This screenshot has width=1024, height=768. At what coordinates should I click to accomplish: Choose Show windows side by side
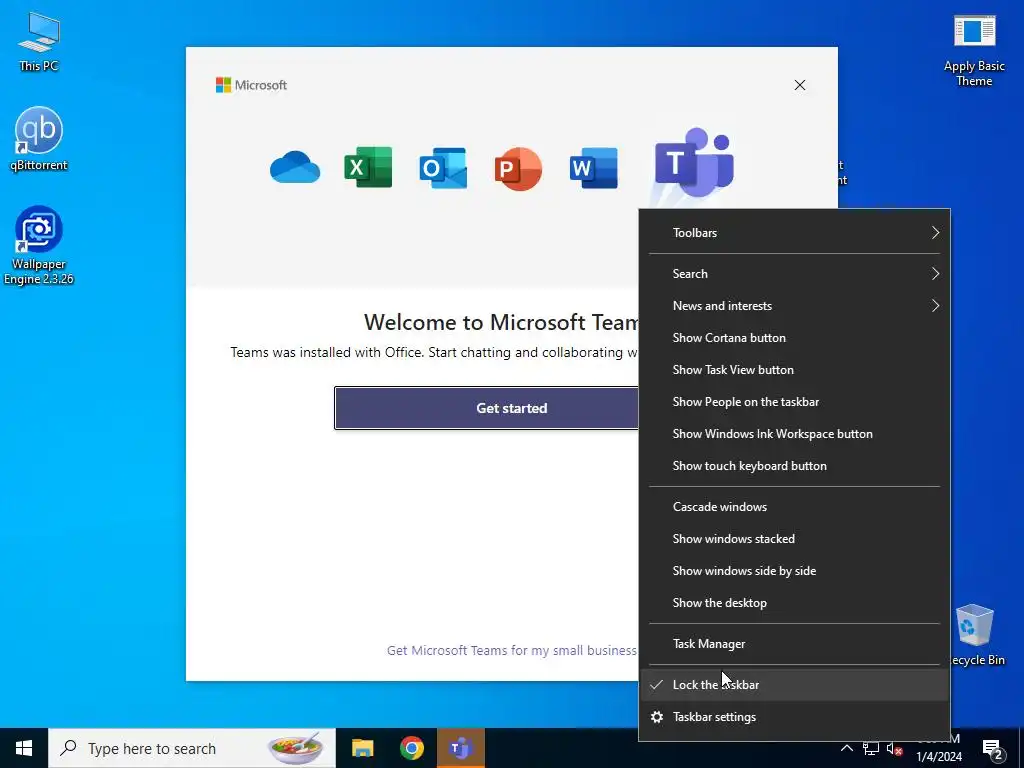coord(795,571)
